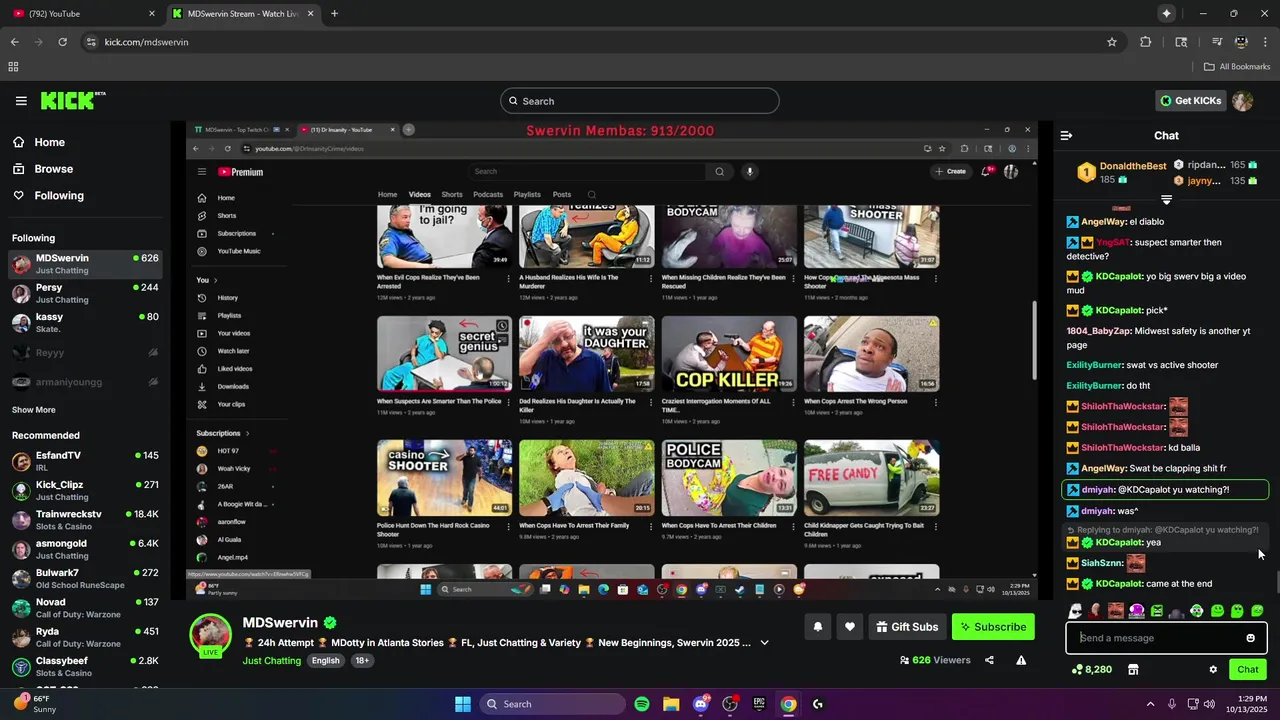The width and height of the screenshot is (1280, 720).
Task: Open Following in Kick sidebar
Action: pyautogui.click(x=85, y=195)
